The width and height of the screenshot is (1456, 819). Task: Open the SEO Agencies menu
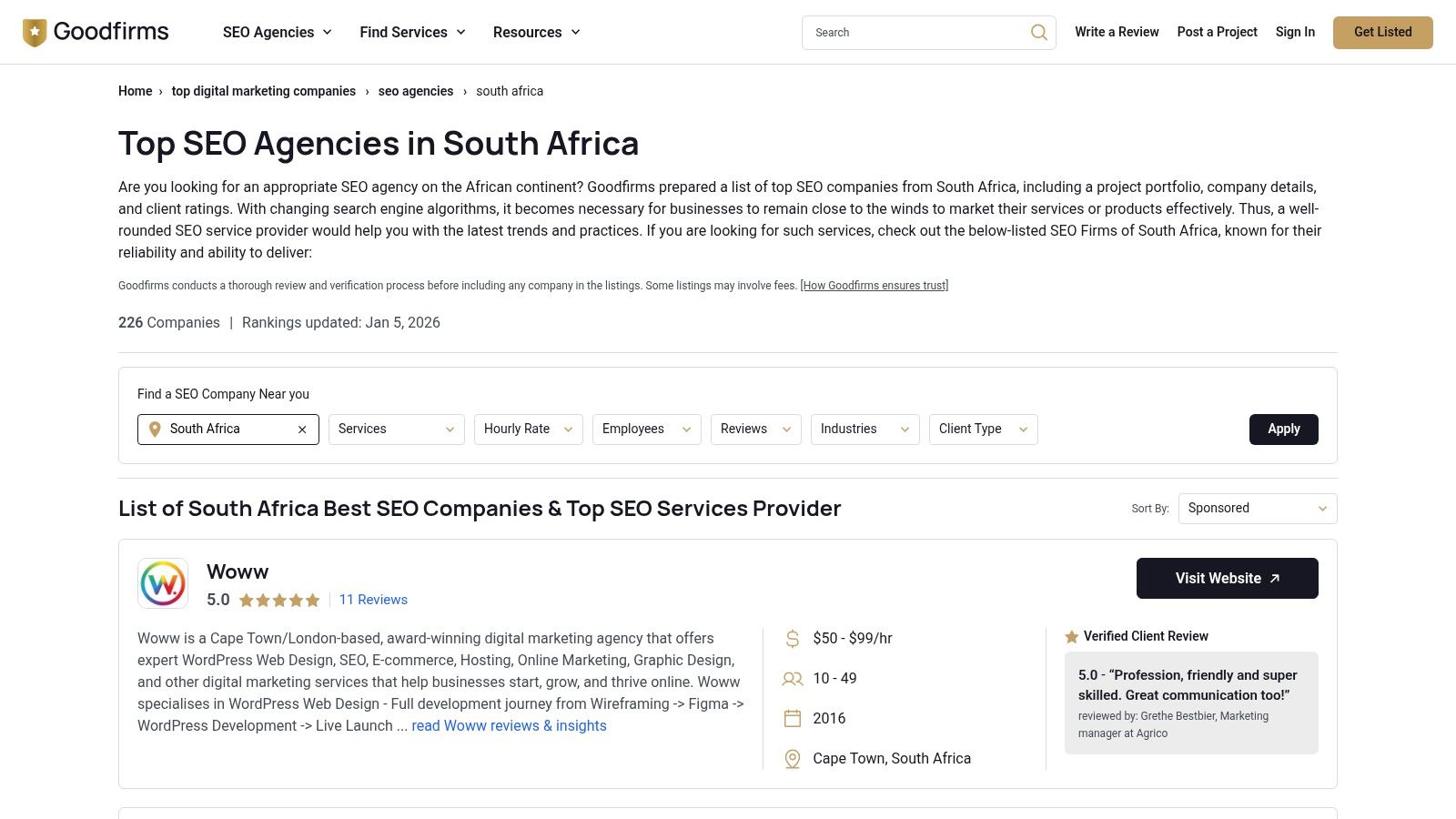point(277,32)
